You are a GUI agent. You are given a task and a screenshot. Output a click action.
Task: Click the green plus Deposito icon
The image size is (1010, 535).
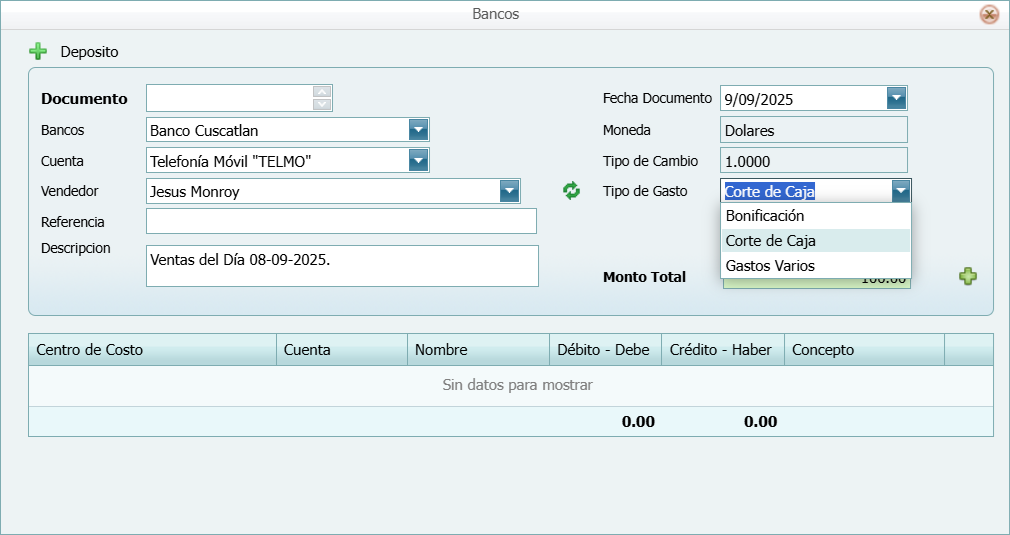(x=38, y=51)
